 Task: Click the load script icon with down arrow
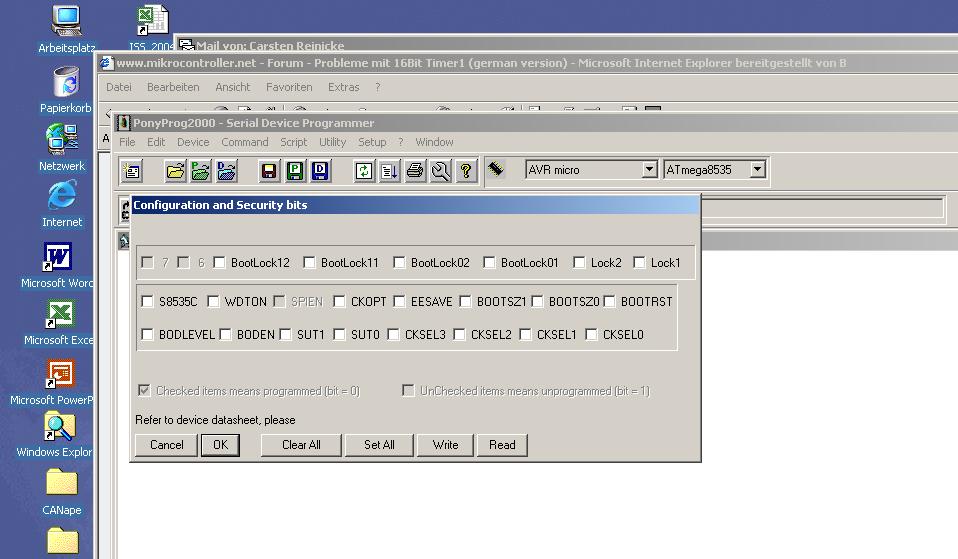[x=389, y=170]
